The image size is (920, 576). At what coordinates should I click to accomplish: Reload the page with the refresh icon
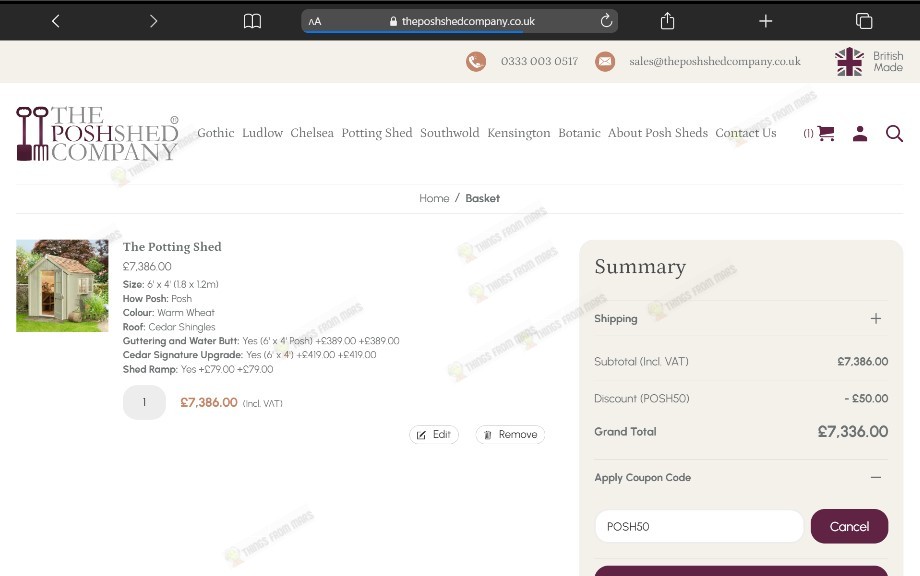(606, 21)
